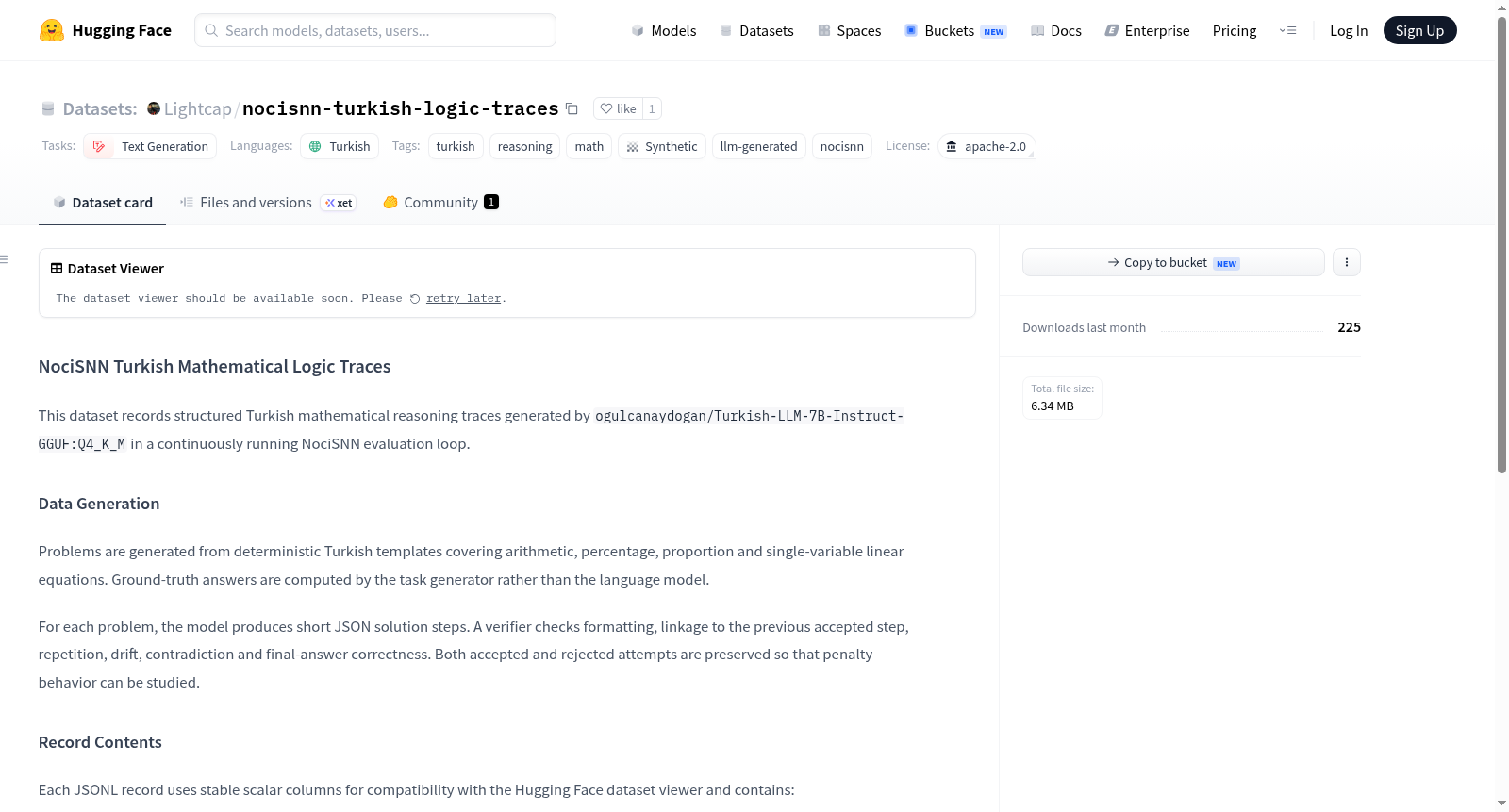
Task: Click the math tag
Action: tap(589, 146)
